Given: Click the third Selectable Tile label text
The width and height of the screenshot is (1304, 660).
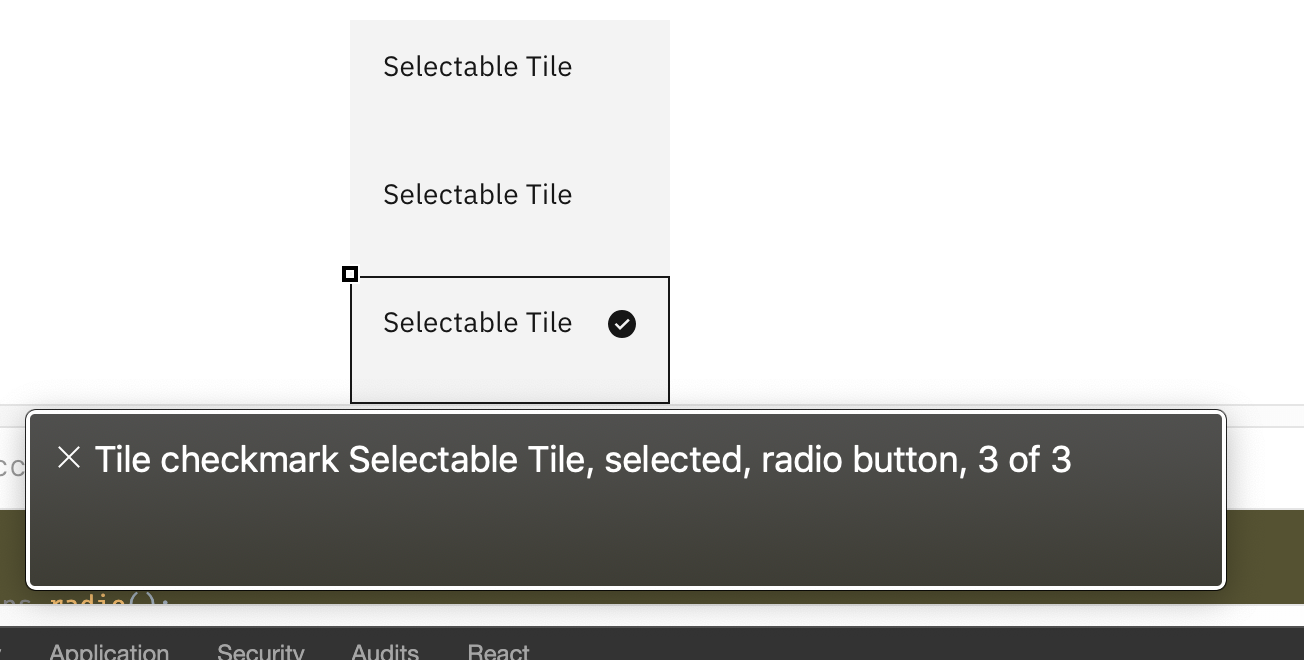Looking at the screenshot, I should click(x=477, y=322).
